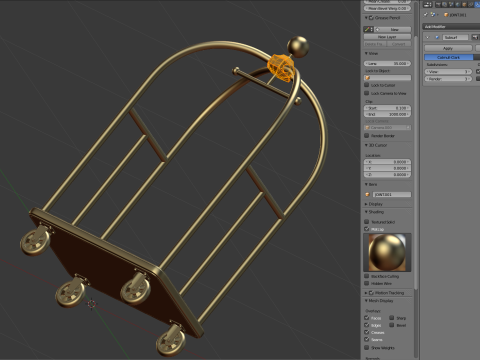480x360 pixels.
Task: Enable the Motion Tracking panel checkbox
Action: (371, 293)
